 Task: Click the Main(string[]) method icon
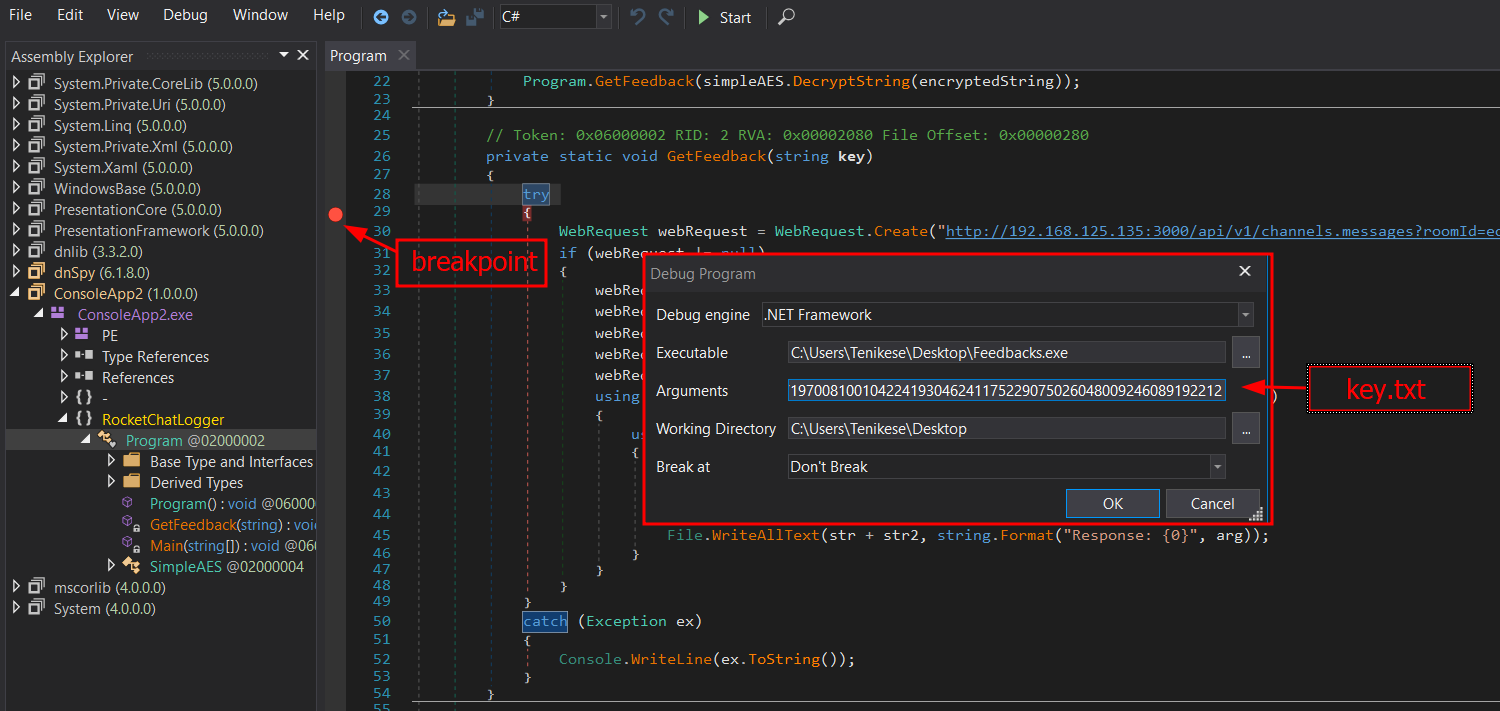coord(130,545)
